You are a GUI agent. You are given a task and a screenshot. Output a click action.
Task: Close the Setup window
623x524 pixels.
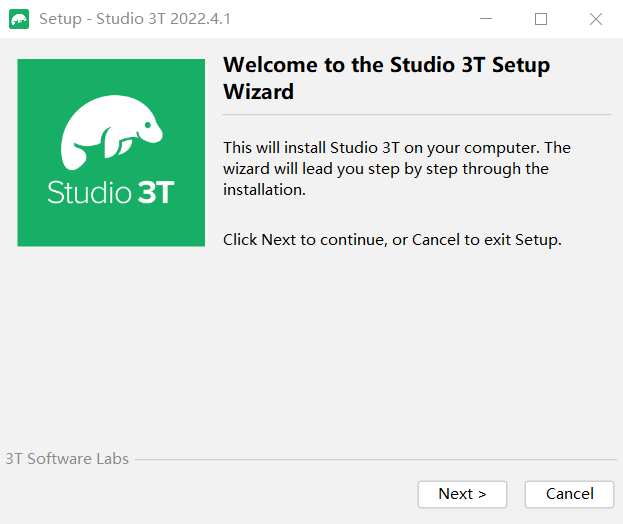click(x=596, y=19)
